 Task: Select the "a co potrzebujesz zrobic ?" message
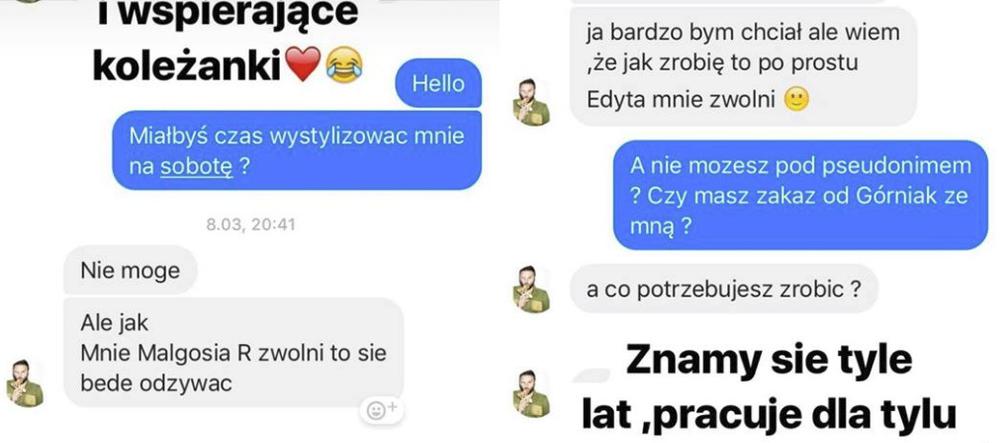point(724,289)
